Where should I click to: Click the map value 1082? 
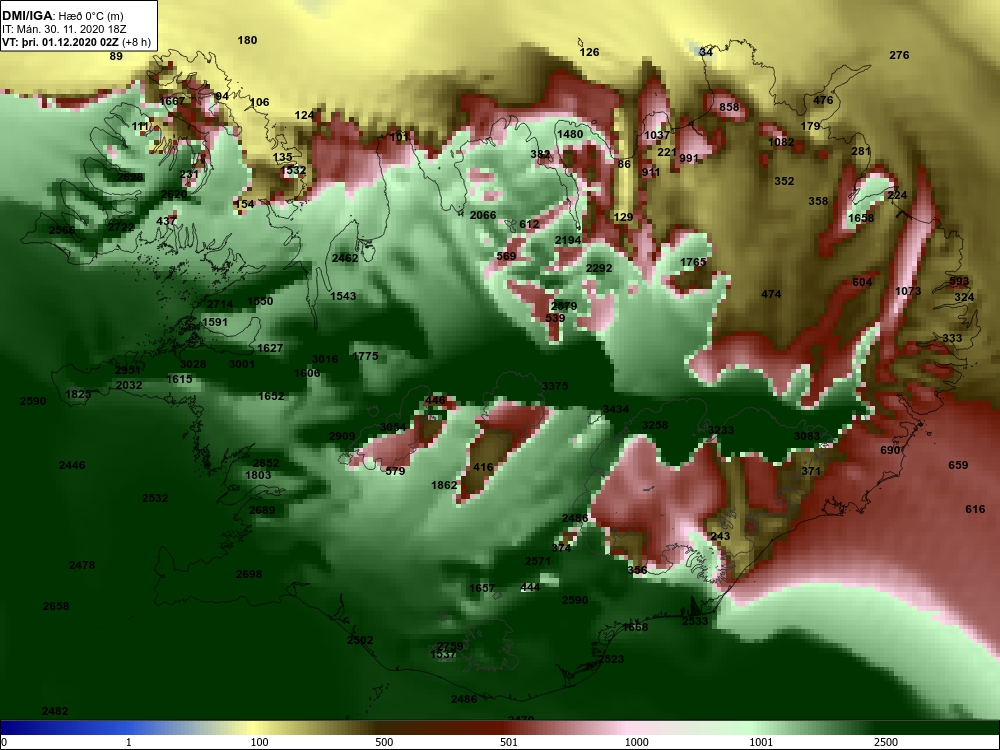(x=781, y=142)
